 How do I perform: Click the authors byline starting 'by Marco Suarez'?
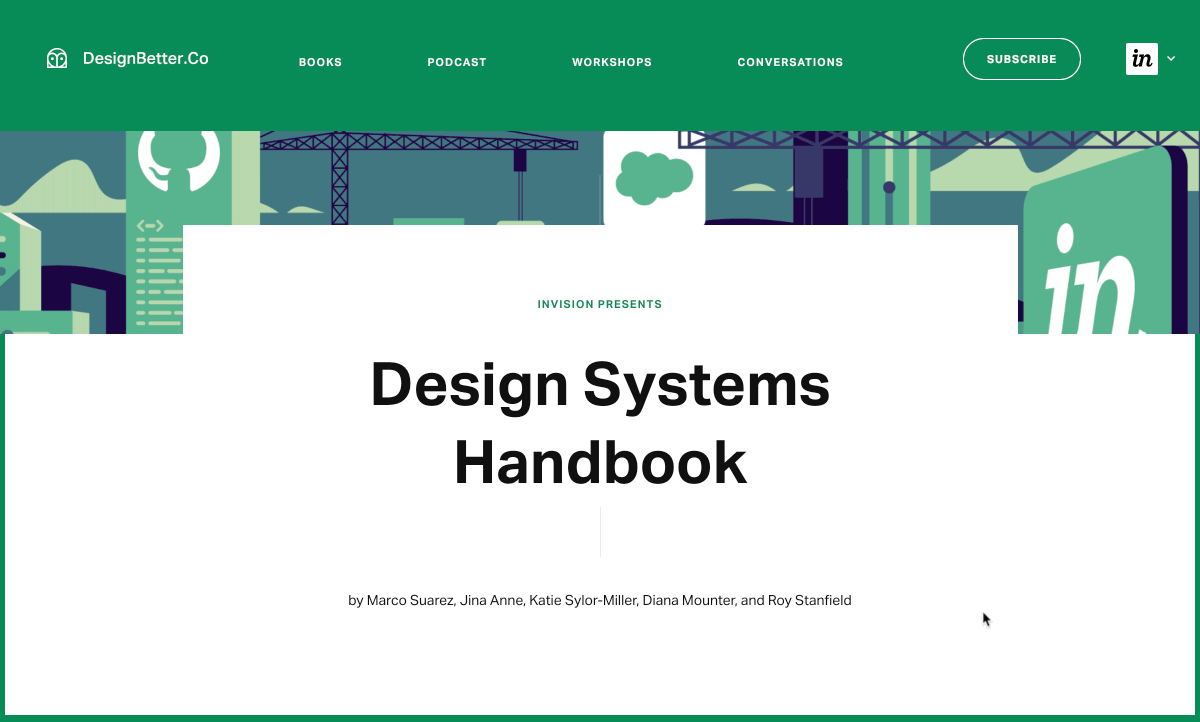click(600, 601)
